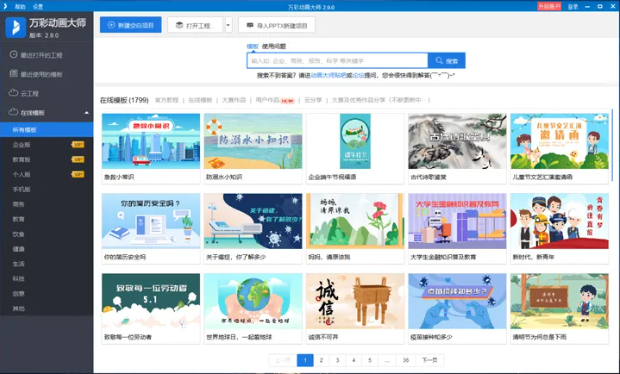Open the 企业端午节祝福语 template thumbnail

(355, 141)
